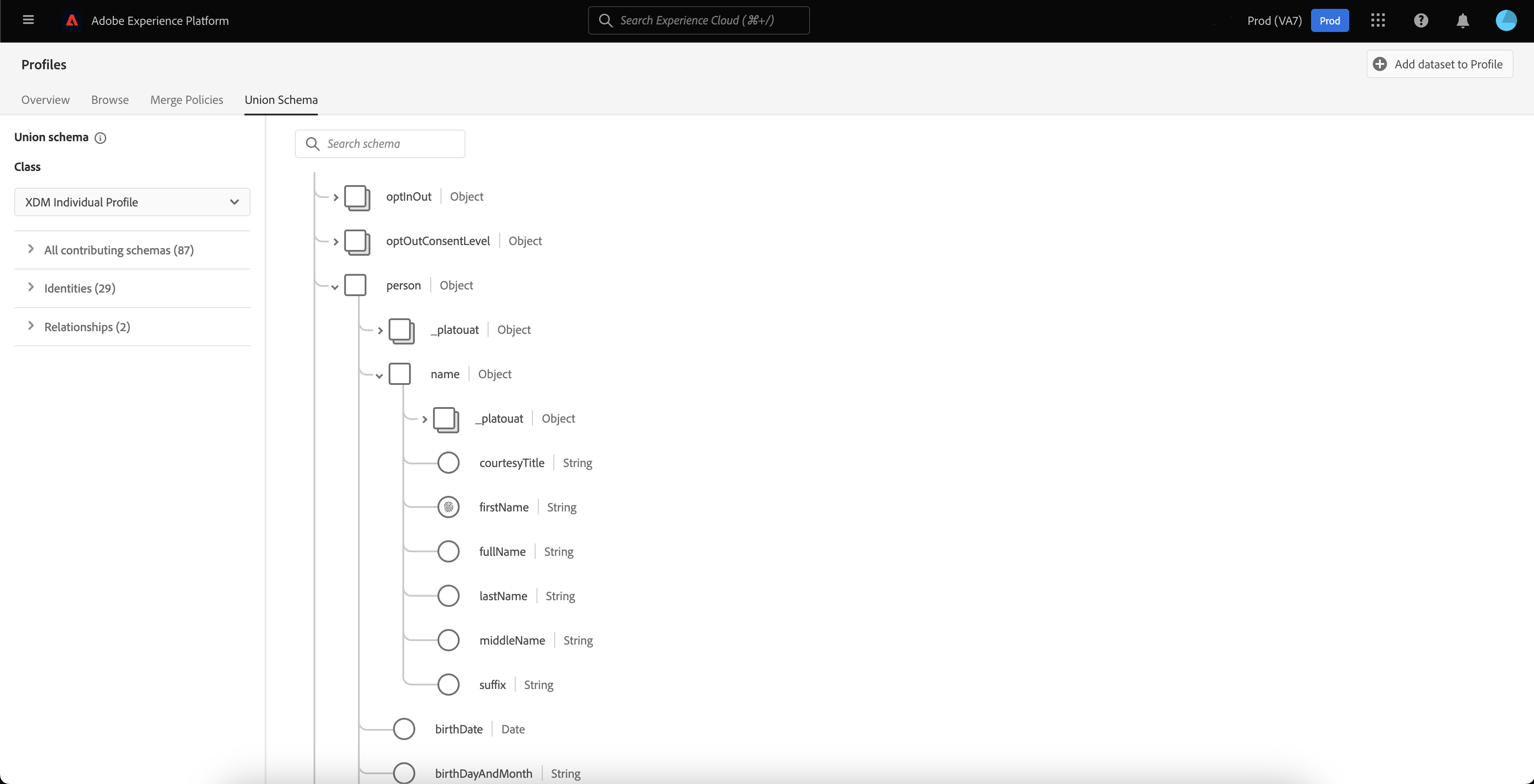
Task: Collapse the name object node
Action: coord(380,376)
